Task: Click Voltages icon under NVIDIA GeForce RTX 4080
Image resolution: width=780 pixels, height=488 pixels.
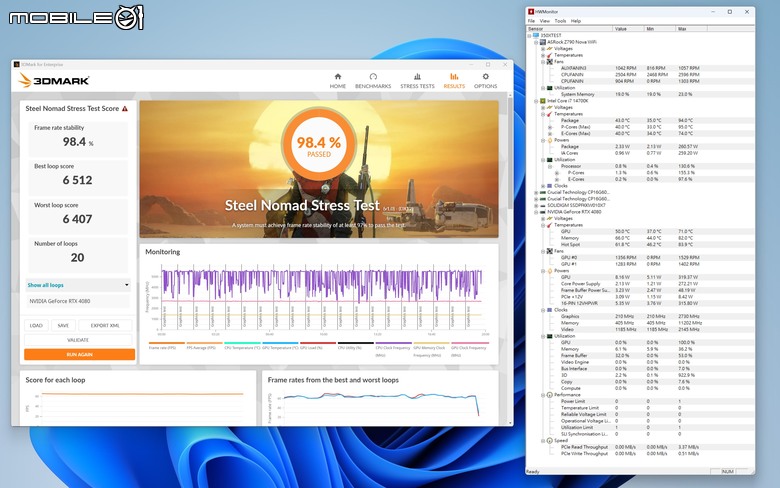Action: (x=550, y=218)
